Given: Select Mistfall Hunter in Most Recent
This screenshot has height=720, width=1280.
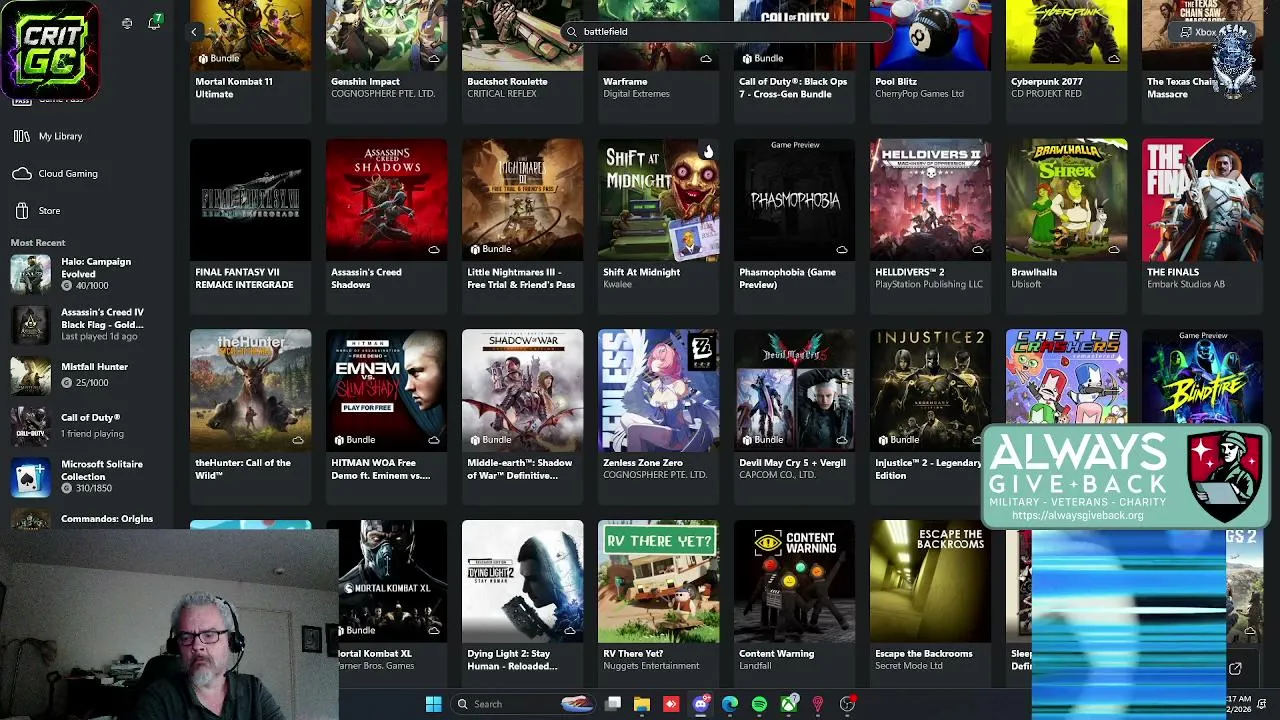Looking at the screenshot, I should 88,374.
